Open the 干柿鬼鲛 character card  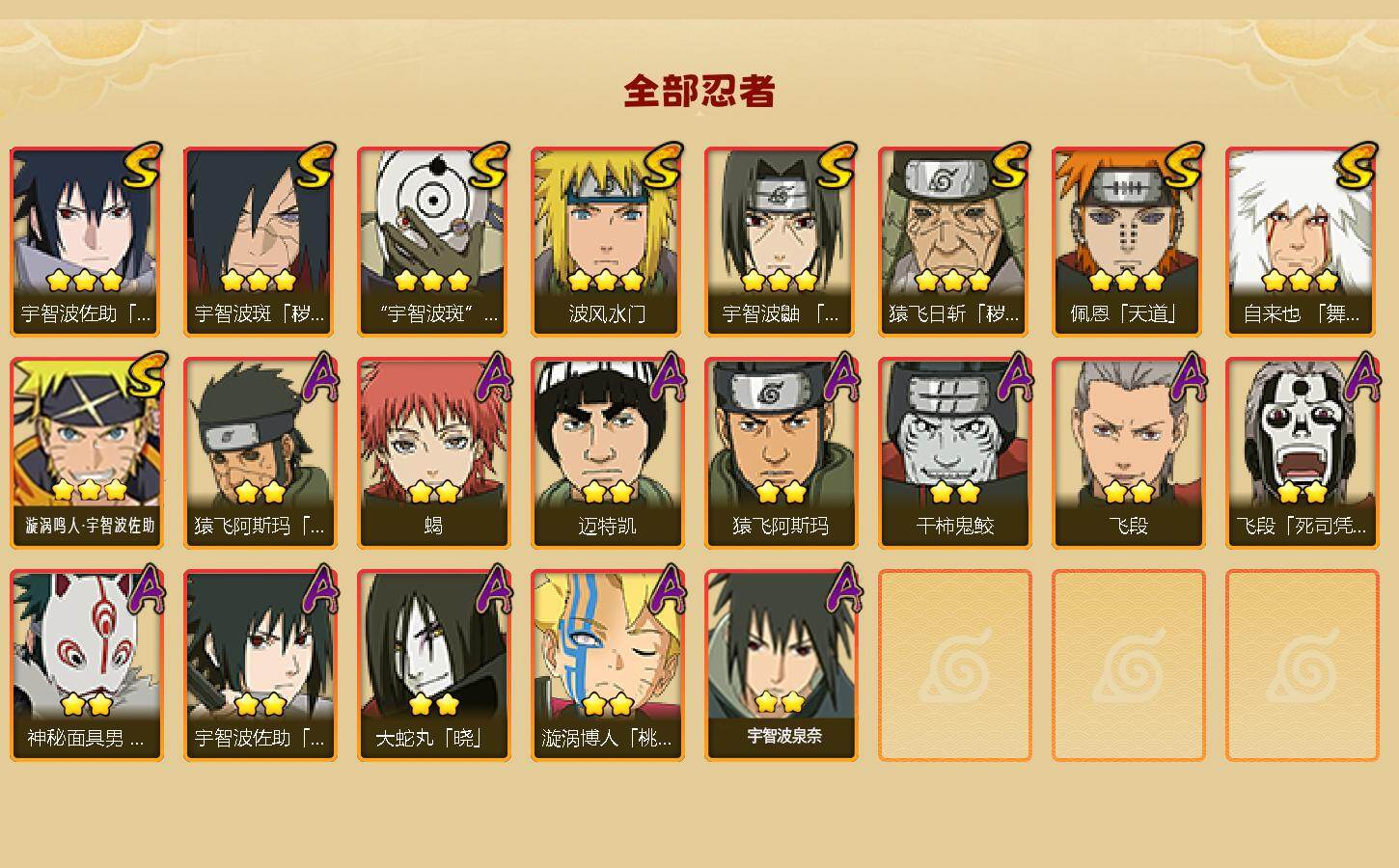coord(954,453)
